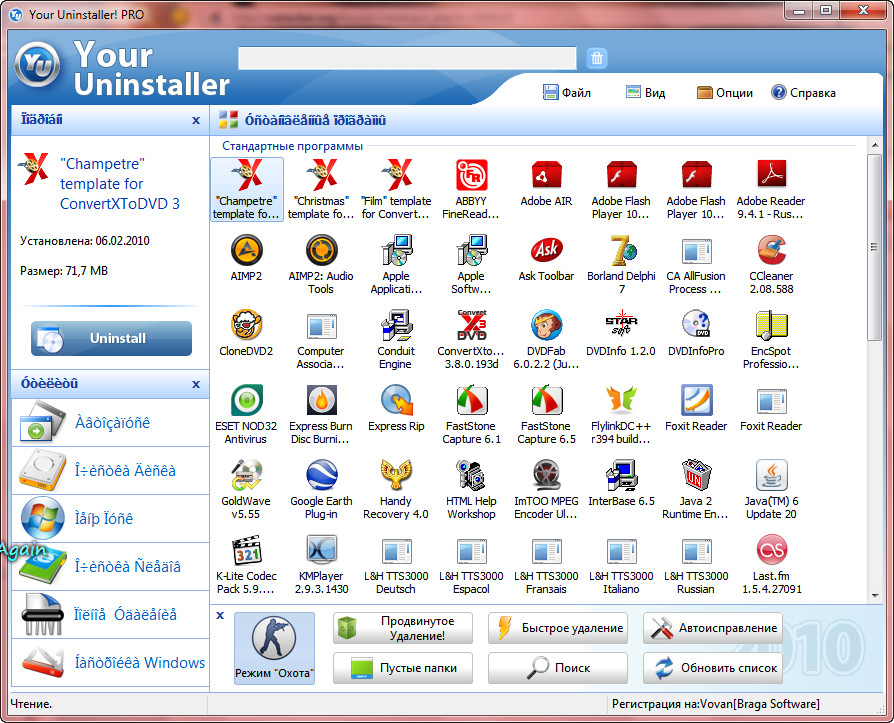Screen dimensions: 894x723
Task: Activate Режим "Охота" hunter mode
Action: (274, 648)
